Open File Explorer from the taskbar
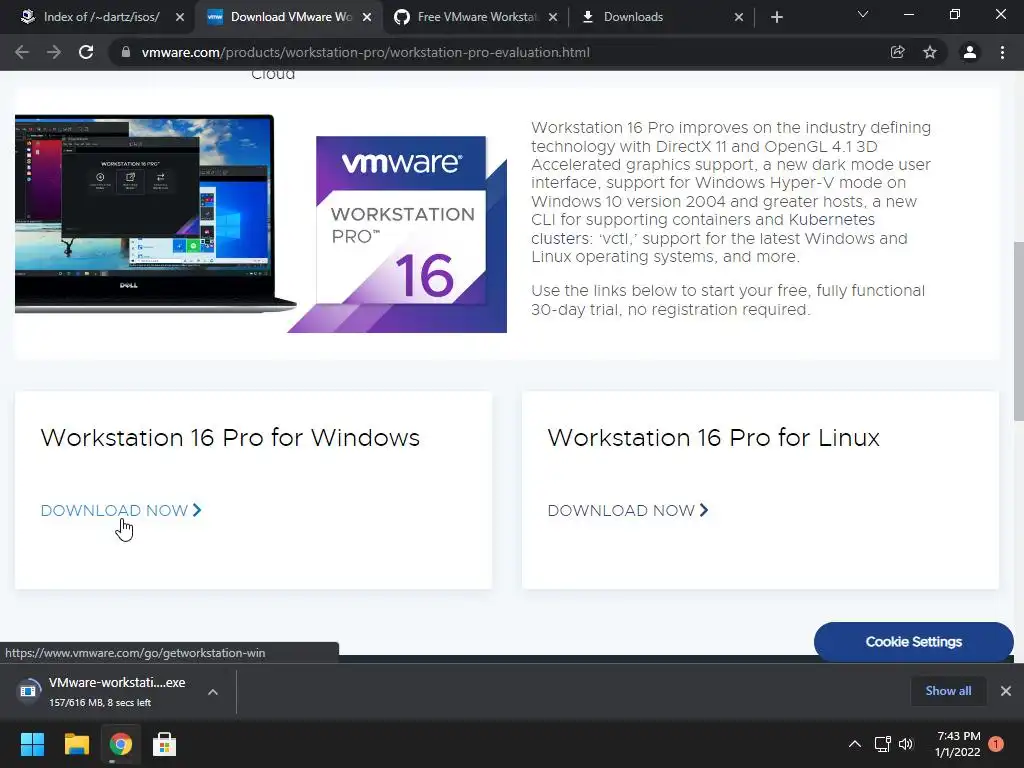Screen dimensions: 1024x768 point(76,744)
